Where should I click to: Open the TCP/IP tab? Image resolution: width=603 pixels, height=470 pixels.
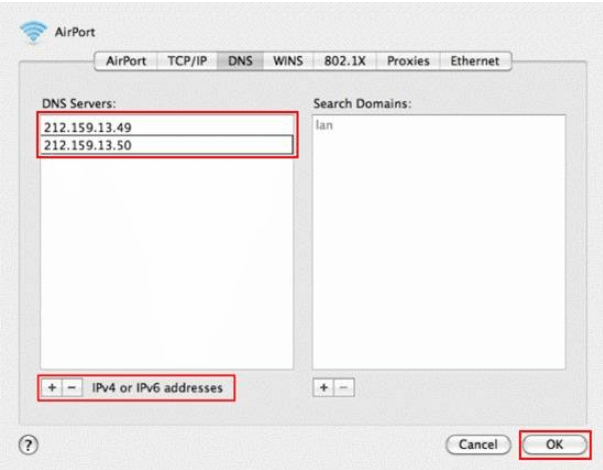186,61
